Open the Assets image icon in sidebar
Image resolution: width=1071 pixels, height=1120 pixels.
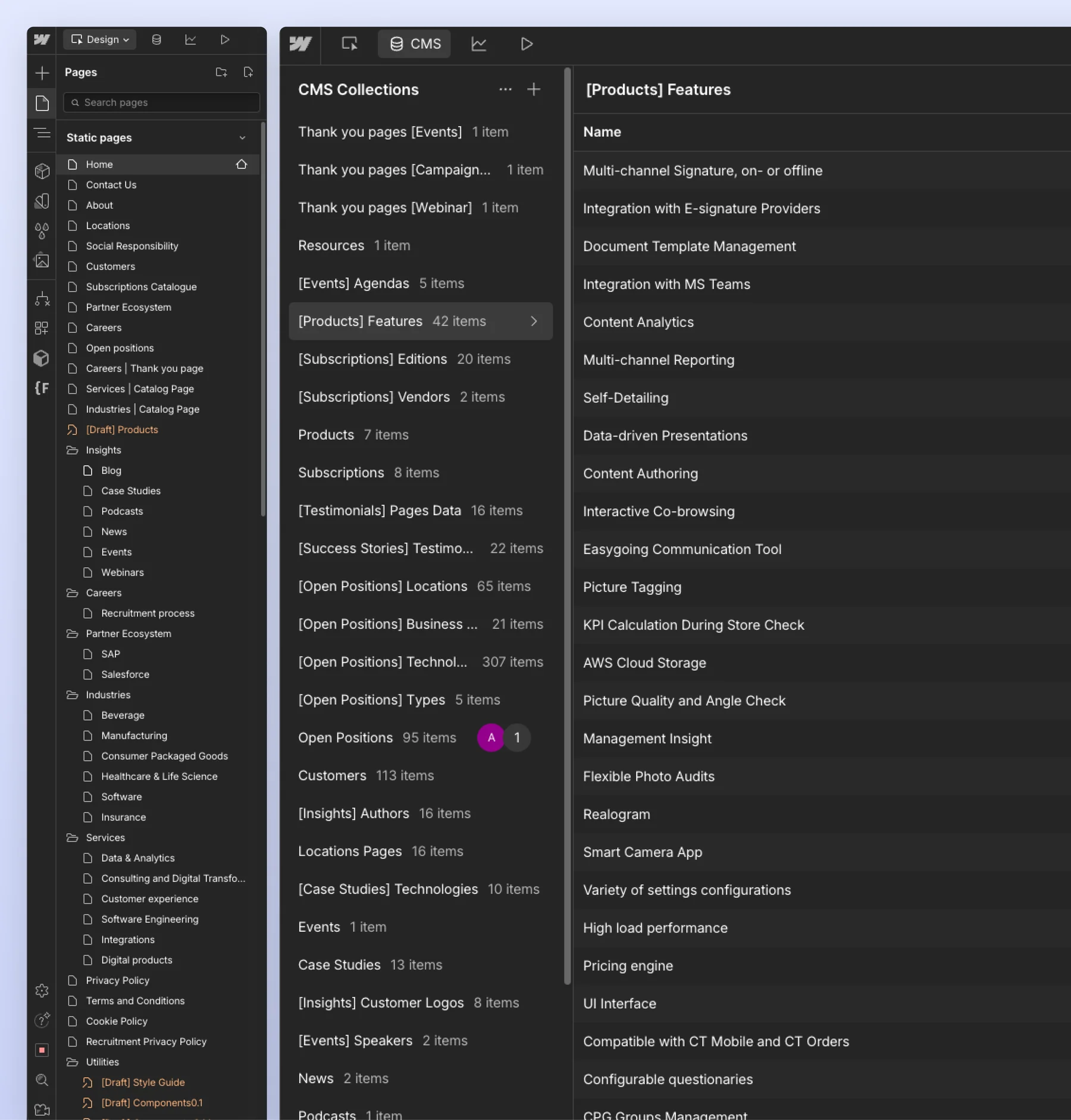[42, 260]
